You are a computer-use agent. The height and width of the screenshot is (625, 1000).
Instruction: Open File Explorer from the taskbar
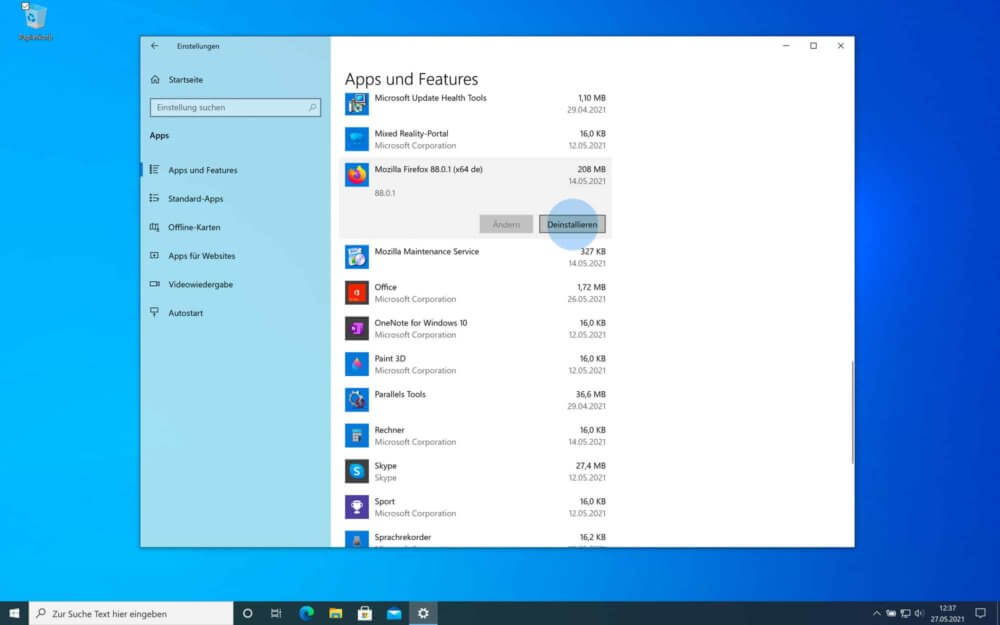(335, 614)
